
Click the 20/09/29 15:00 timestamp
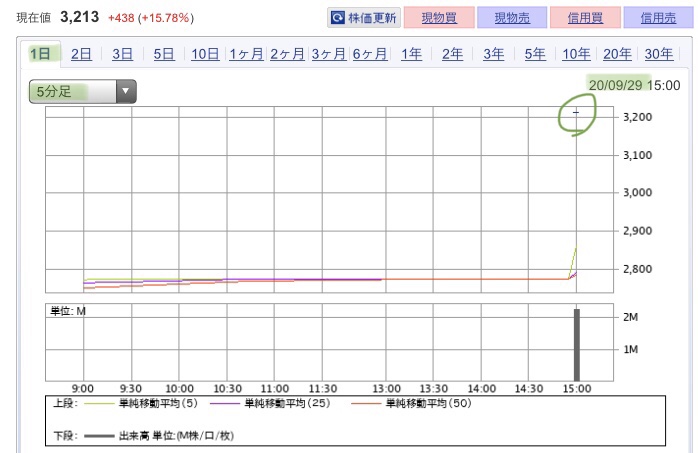634,85
